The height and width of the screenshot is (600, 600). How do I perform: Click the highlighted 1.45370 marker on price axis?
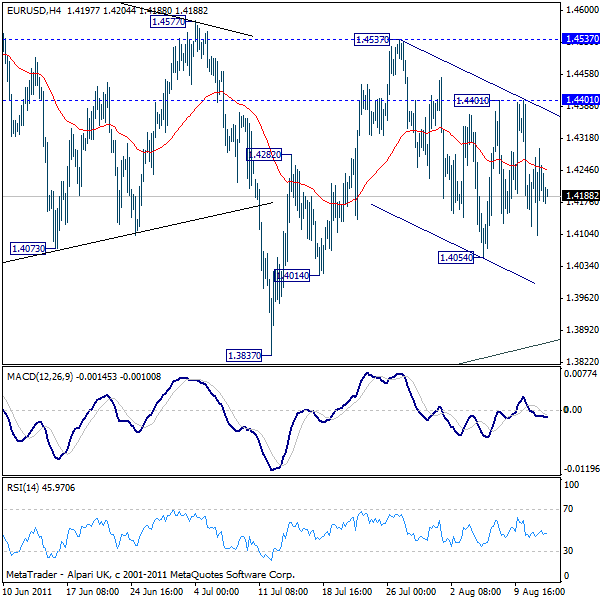pos(581,38)
